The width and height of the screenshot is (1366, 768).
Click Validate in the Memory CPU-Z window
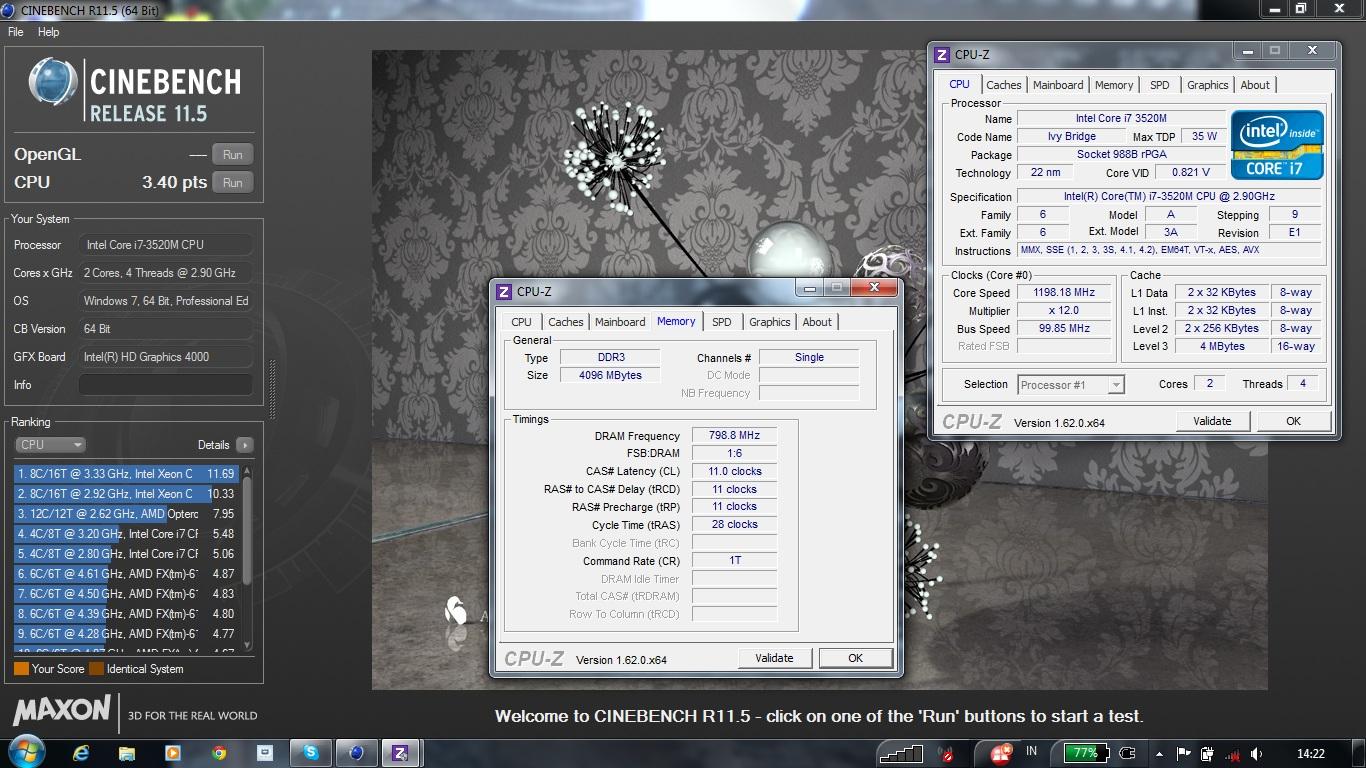pyautogui.click(x=774, y=658)
